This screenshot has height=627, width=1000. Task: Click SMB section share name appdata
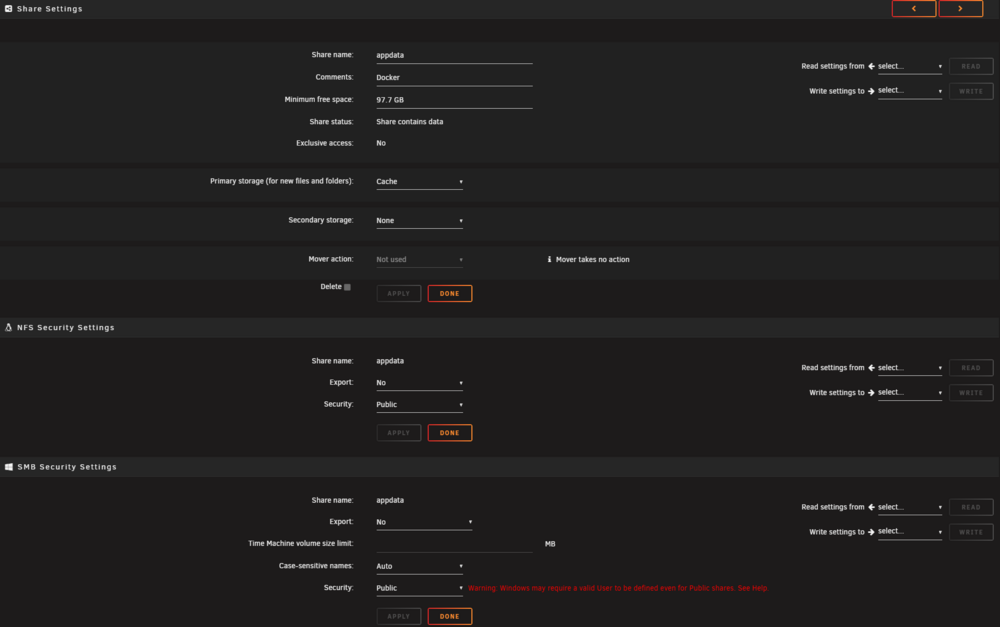tap(390, 501)
